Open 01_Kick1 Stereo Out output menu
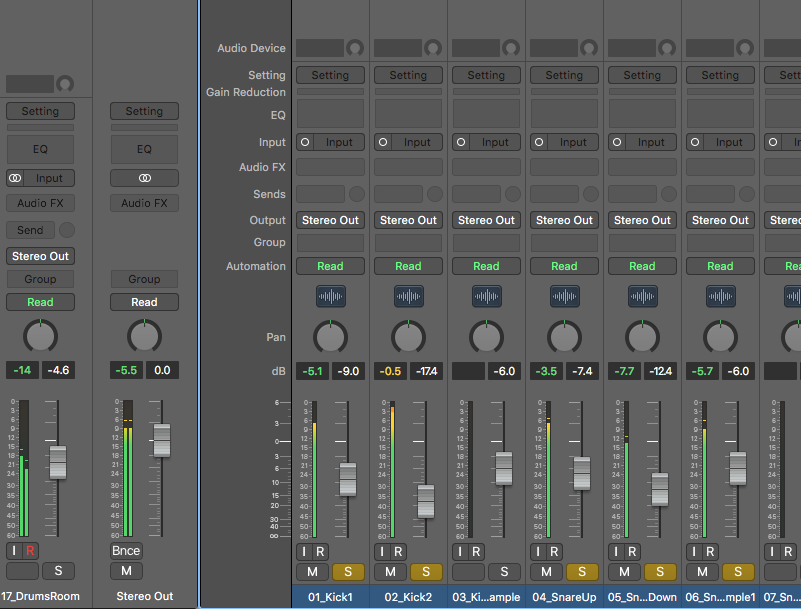This screenshot has width=801, height=609. coord(331,220)
